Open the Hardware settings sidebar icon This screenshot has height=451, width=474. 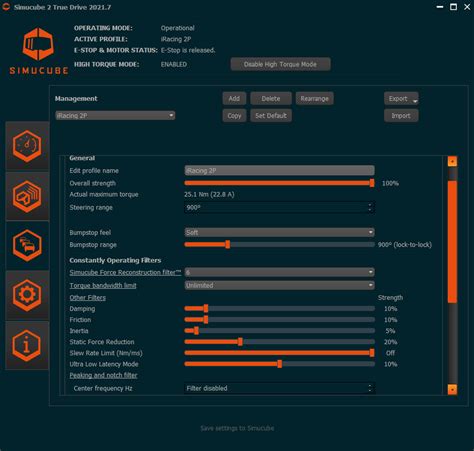(x=27, y=196)
